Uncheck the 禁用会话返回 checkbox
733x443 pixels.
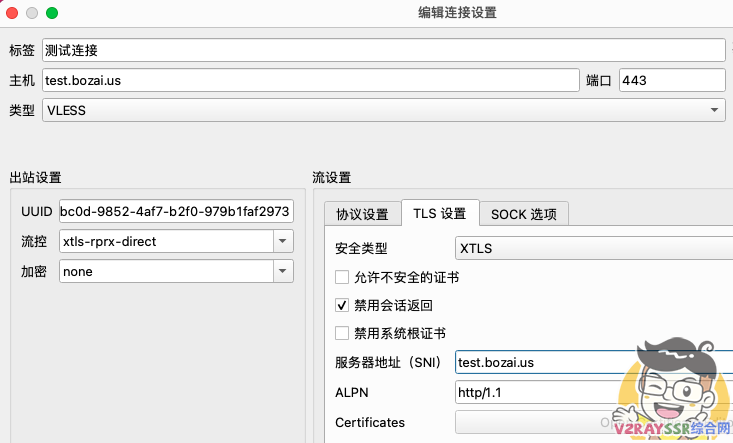click(x=342, y=305)
